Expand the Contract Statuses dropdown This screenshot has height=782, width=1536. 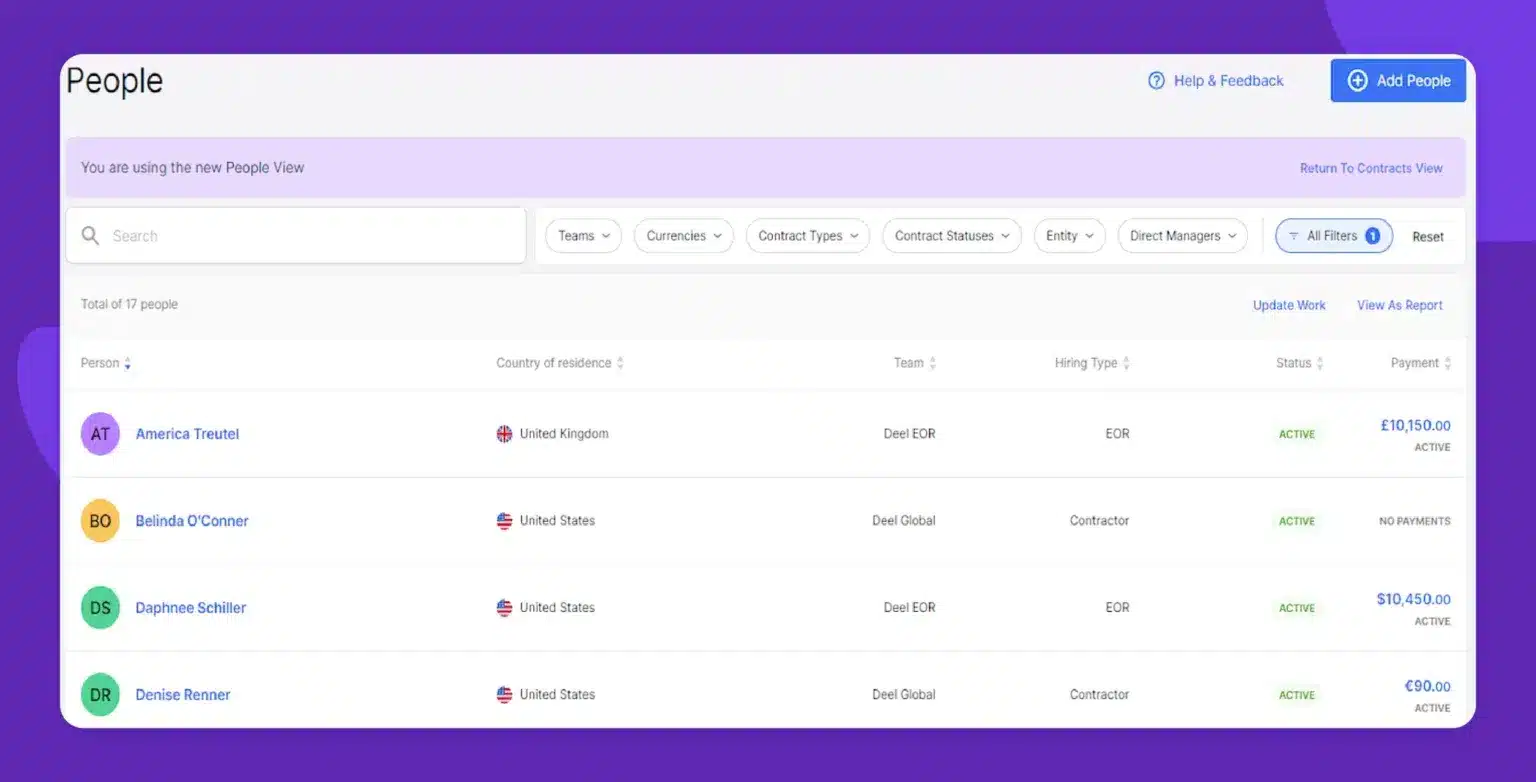(x=951, y=236)
